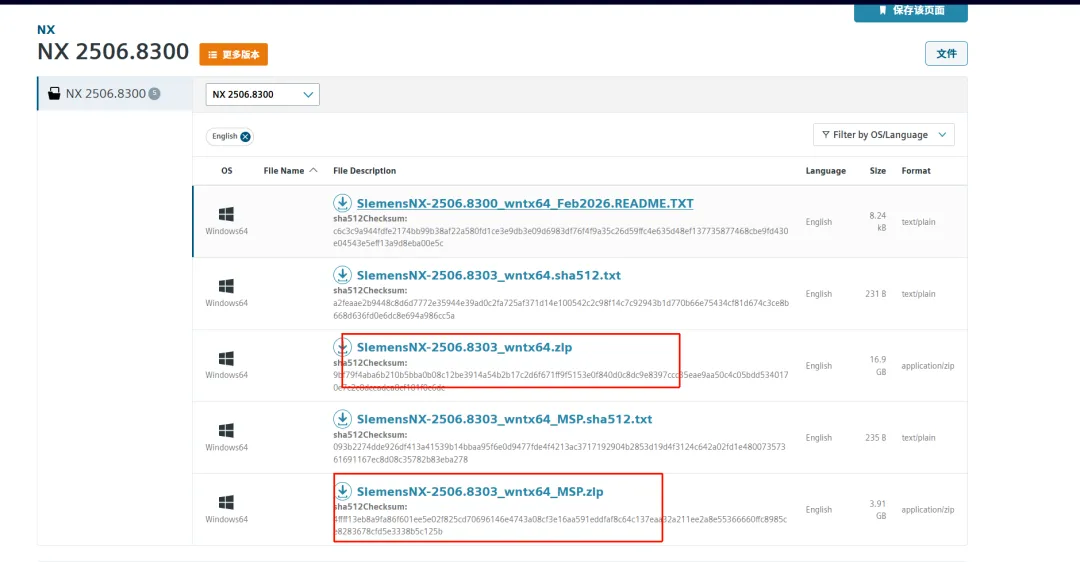This screenshot has width=1080, height=562.
Task: Click Windows logo in wntx64_MSP.zip row
Action: click(226, 502)
